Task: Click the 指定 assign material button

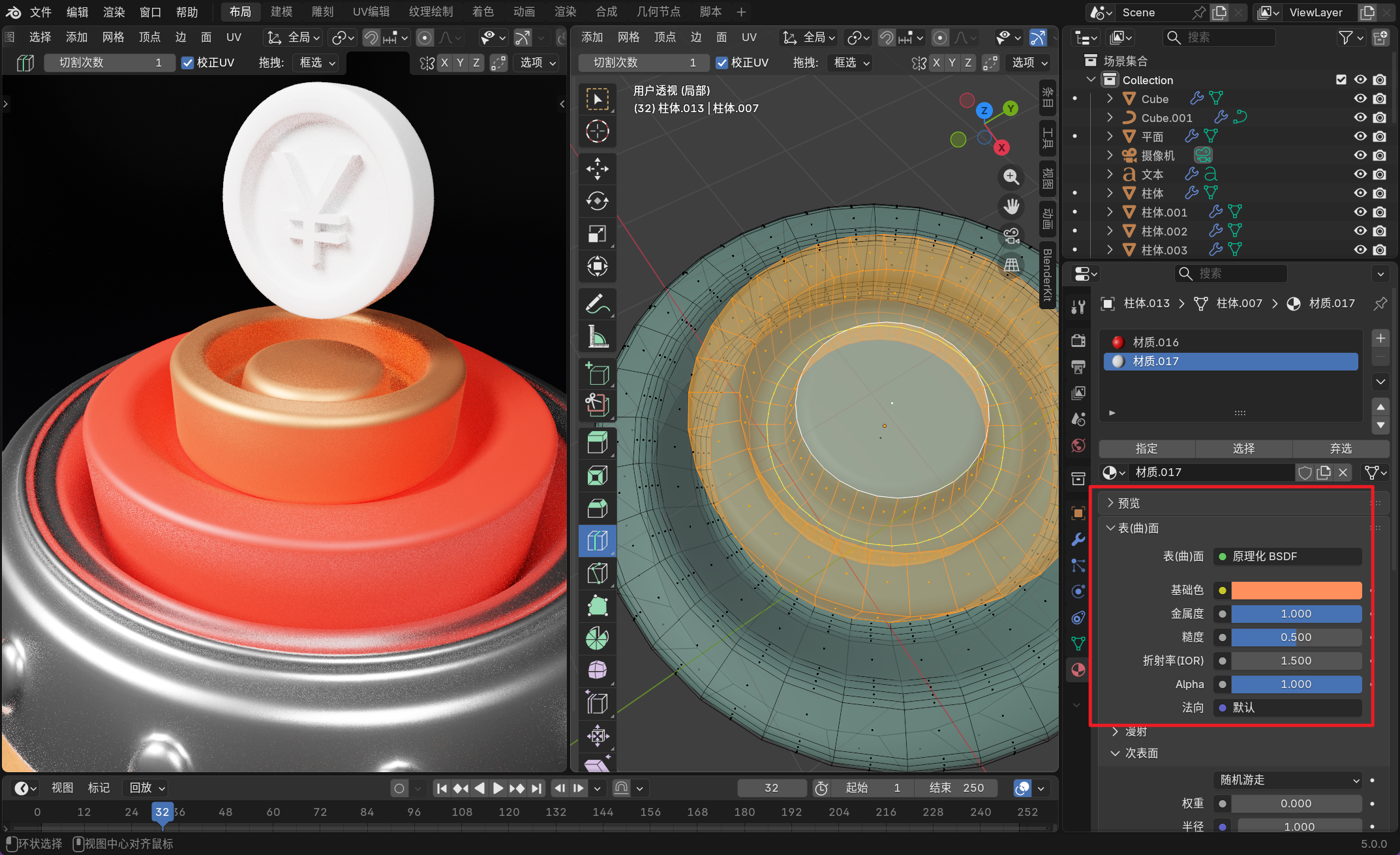Action: click(1146, 449)
